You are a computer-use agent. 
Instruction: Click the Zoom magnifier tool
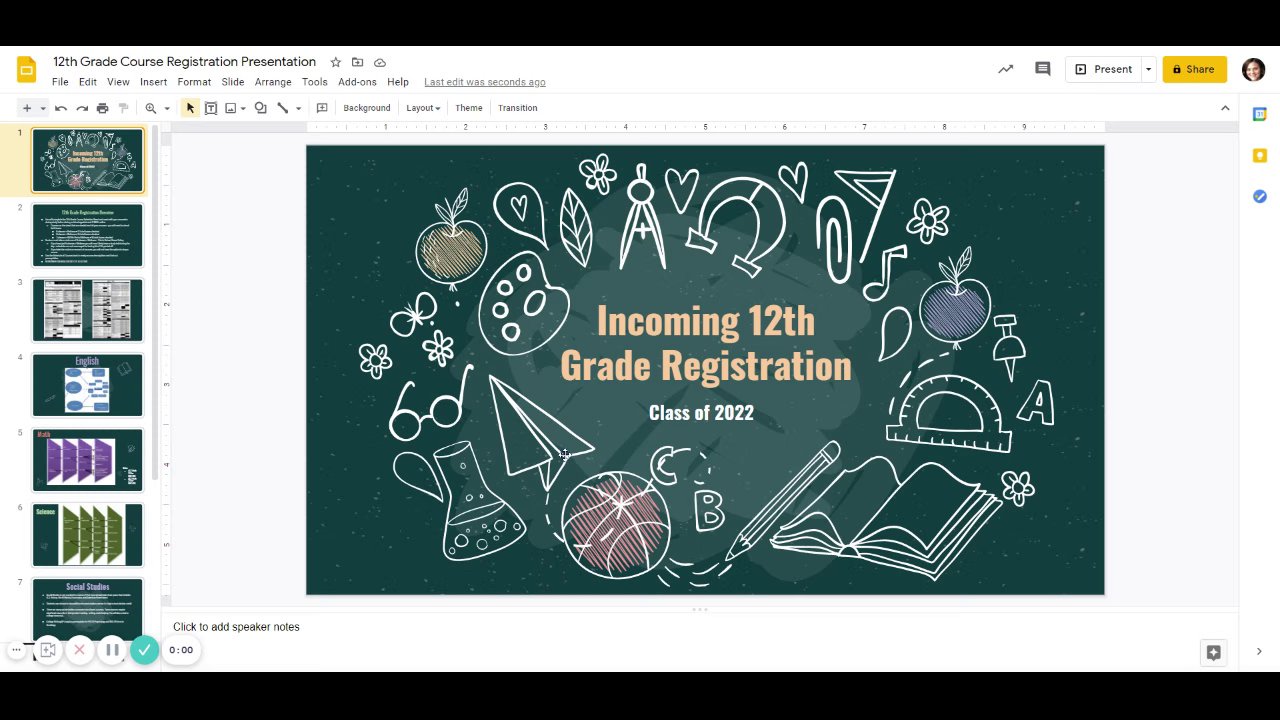[151, 108]
